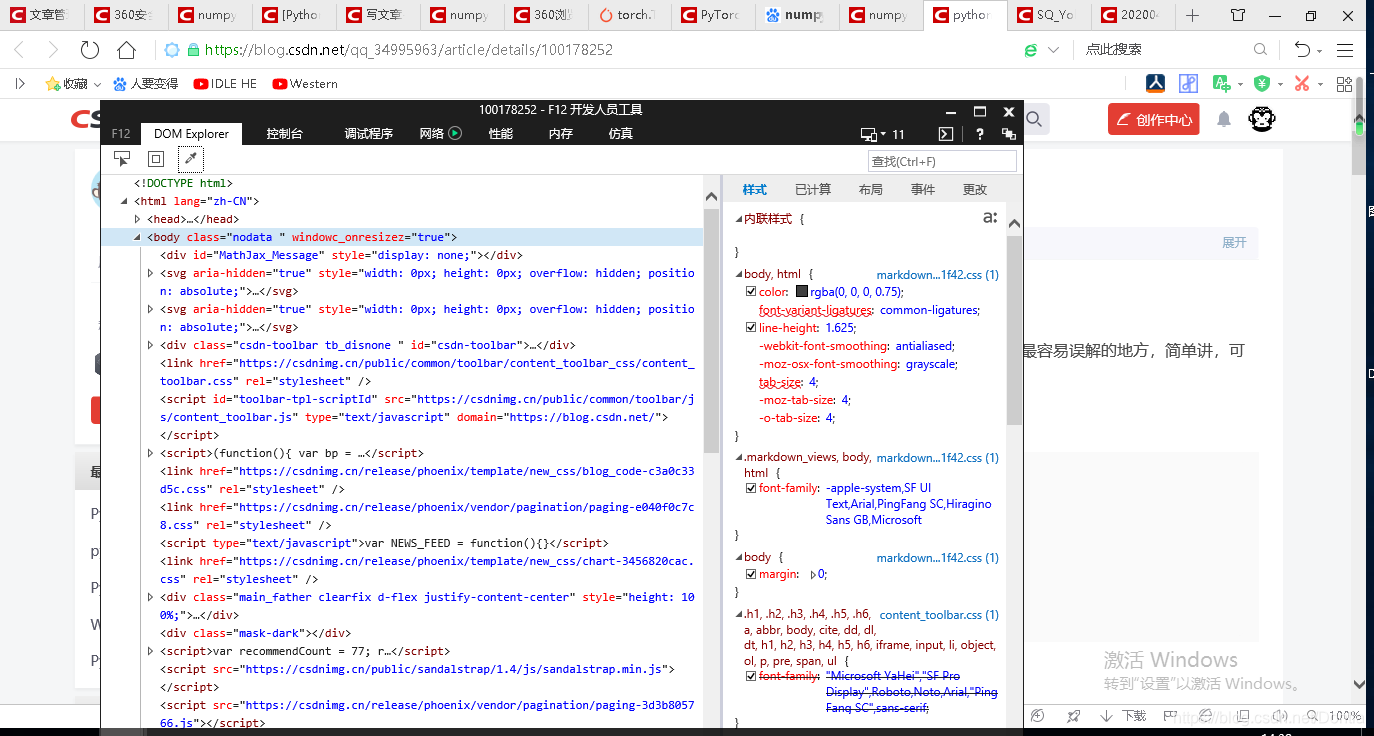This screenshot has height=736, width=1374.
Task: Click scissors screenshot extension icon
Action: [x=1302, y=84]
